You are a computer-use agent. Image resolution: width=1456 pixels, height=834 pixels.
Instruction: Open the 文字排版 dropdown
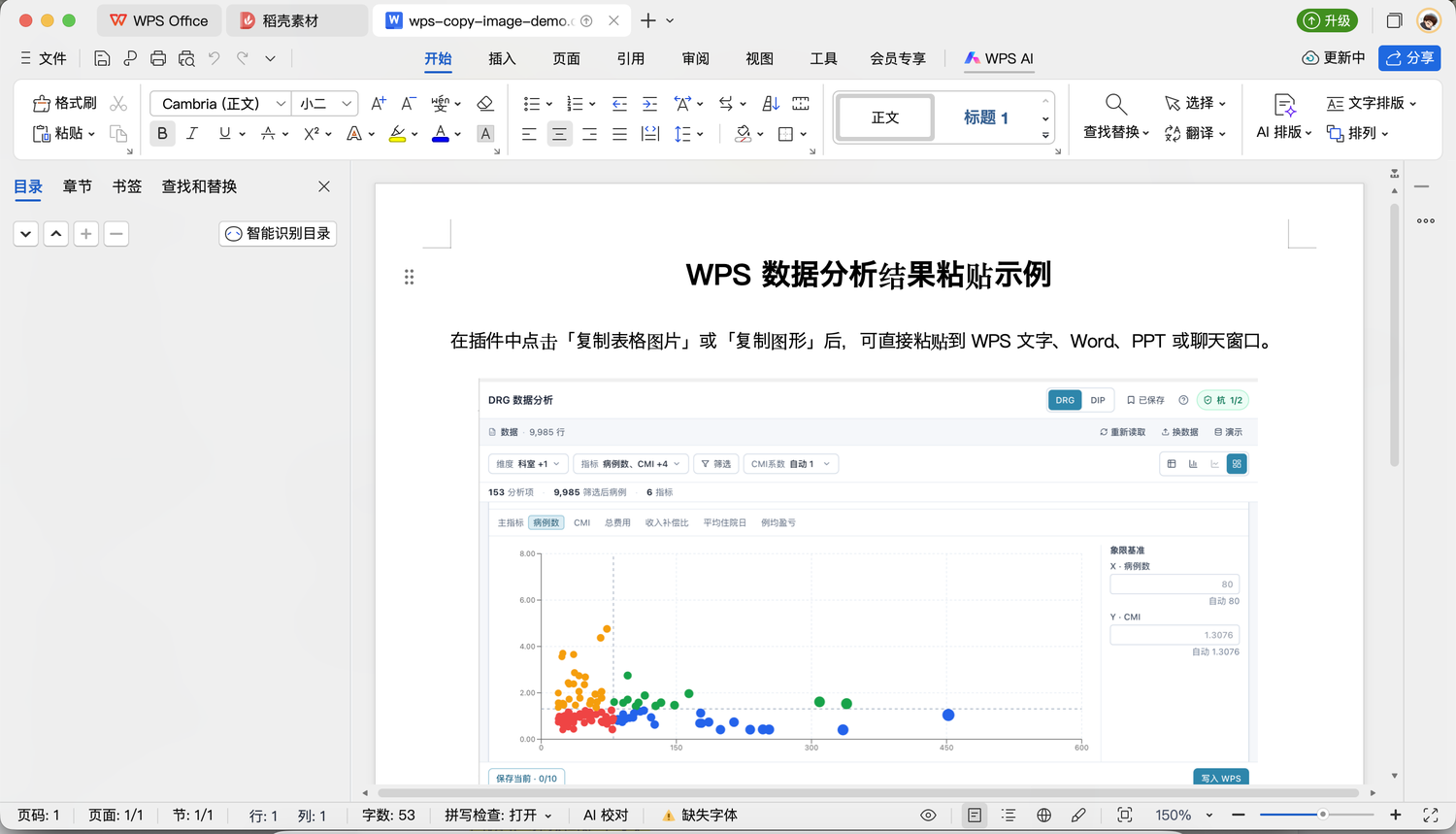(1371, 103)
